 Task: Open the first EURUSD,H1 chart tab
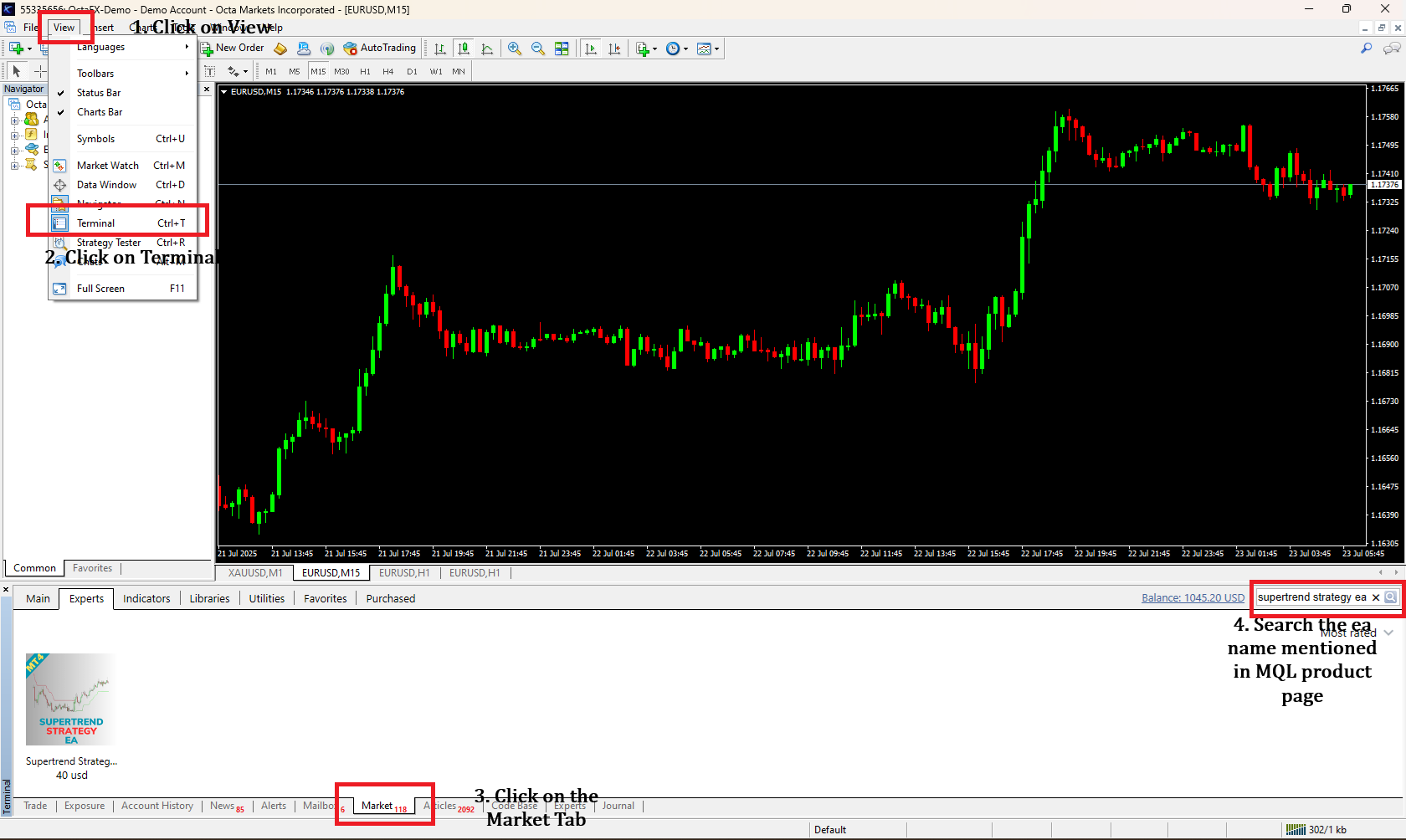tap(404, 573)
